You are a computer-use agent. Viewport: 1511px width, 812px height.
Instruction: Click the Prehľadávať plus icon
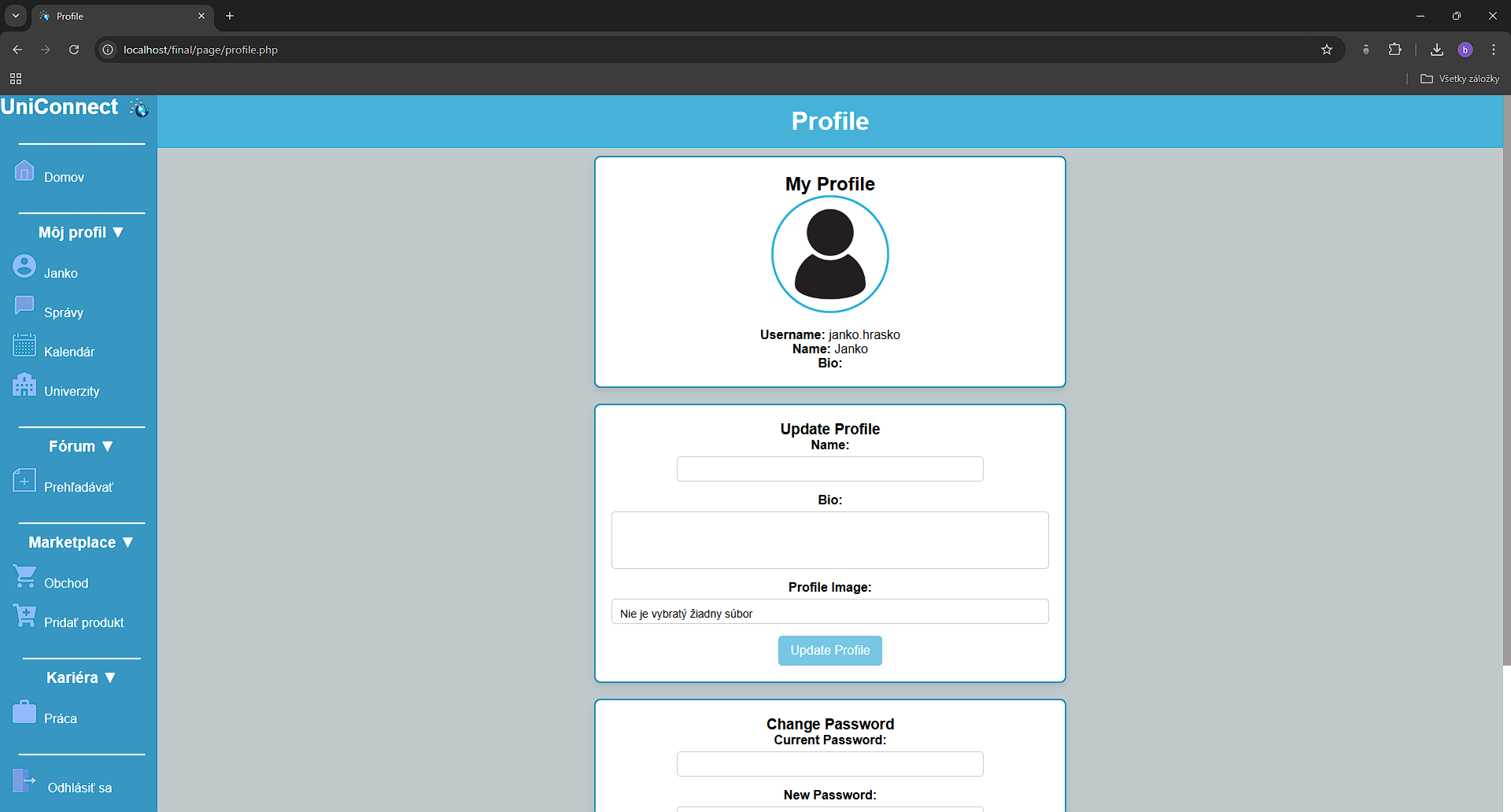tap(24, 480)
